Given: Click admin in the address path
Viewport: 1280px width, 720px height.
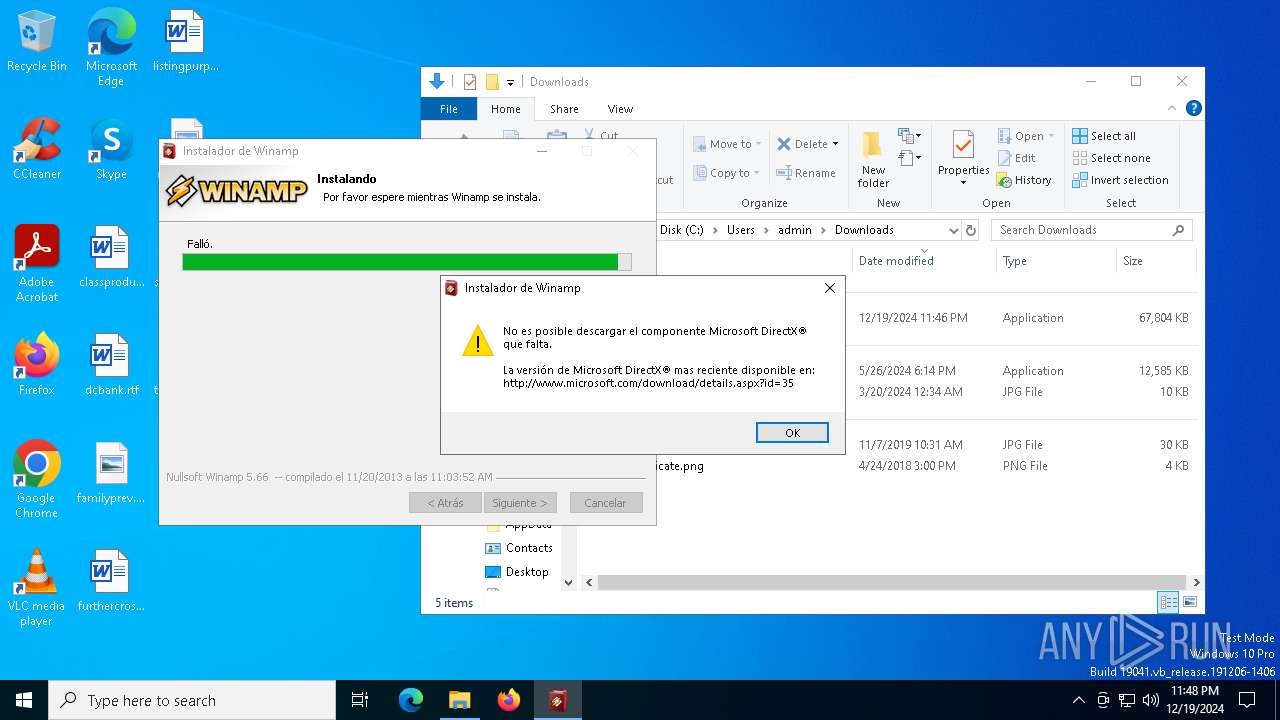Looking at the screenshot, I should [x=795, y=230].
